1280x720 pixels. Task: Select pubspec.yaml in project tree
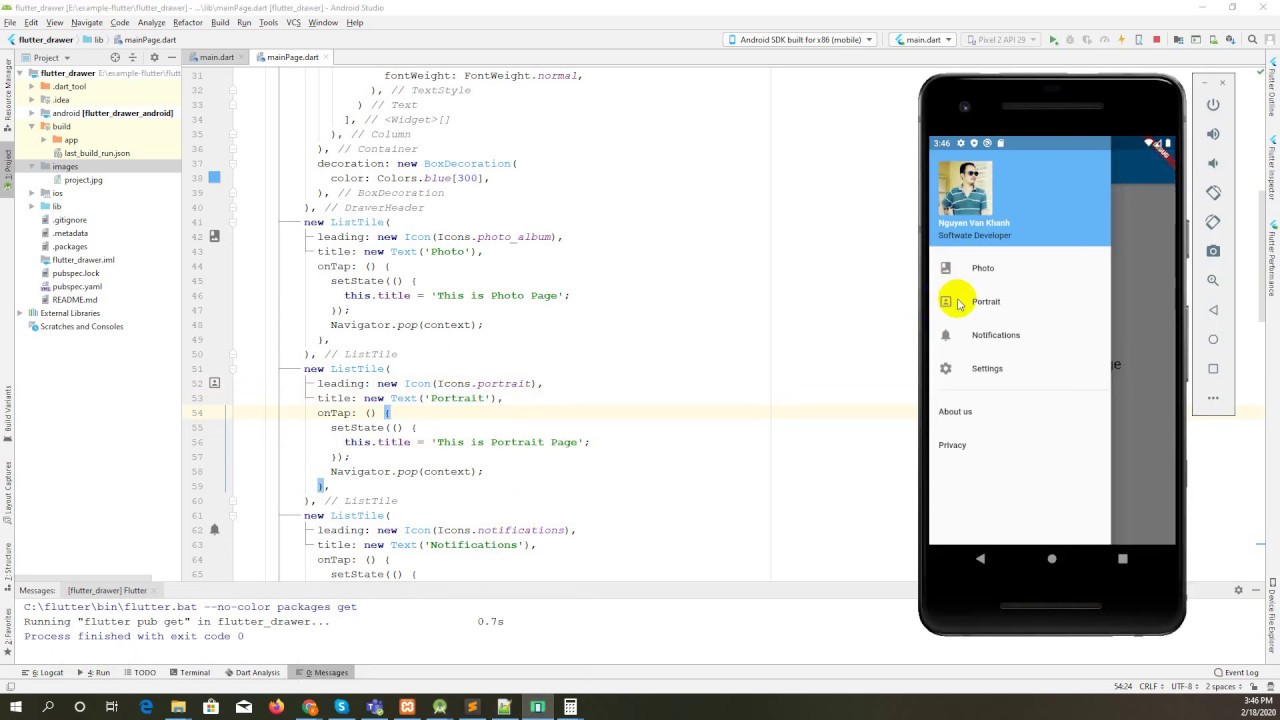(76, 286)
